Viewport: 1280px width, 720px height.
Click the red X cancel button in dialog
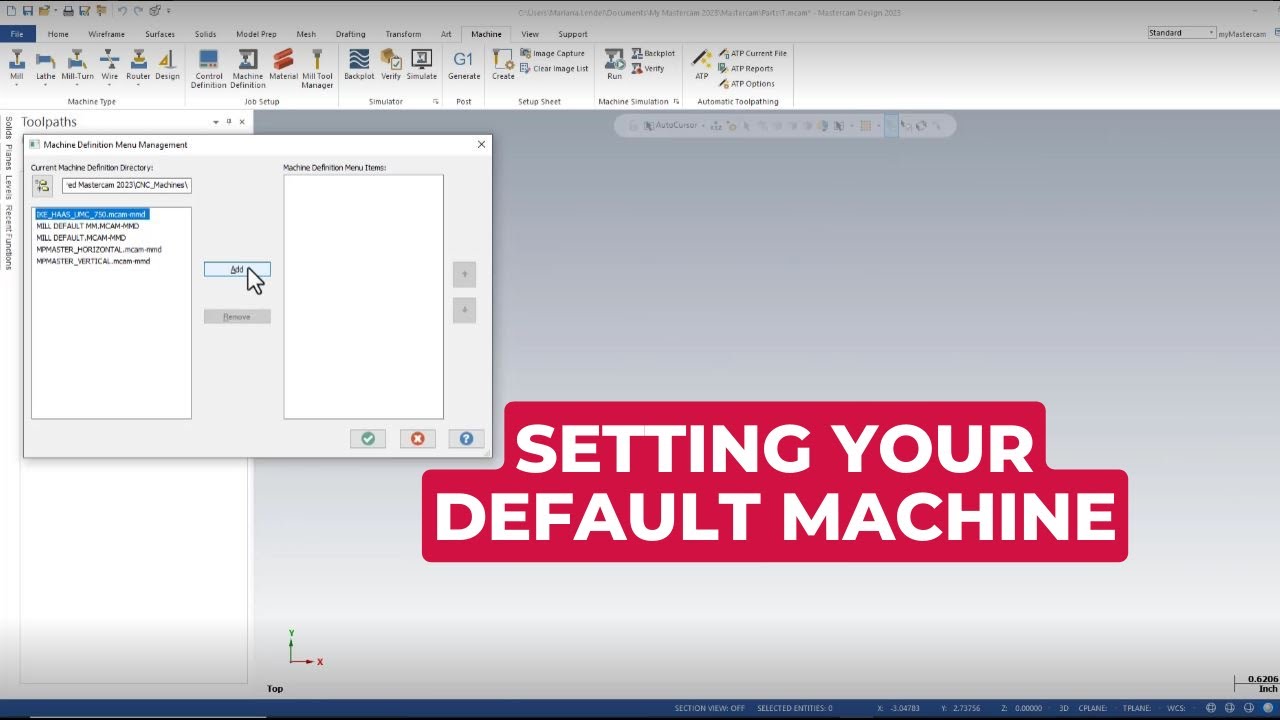point(417,438)
